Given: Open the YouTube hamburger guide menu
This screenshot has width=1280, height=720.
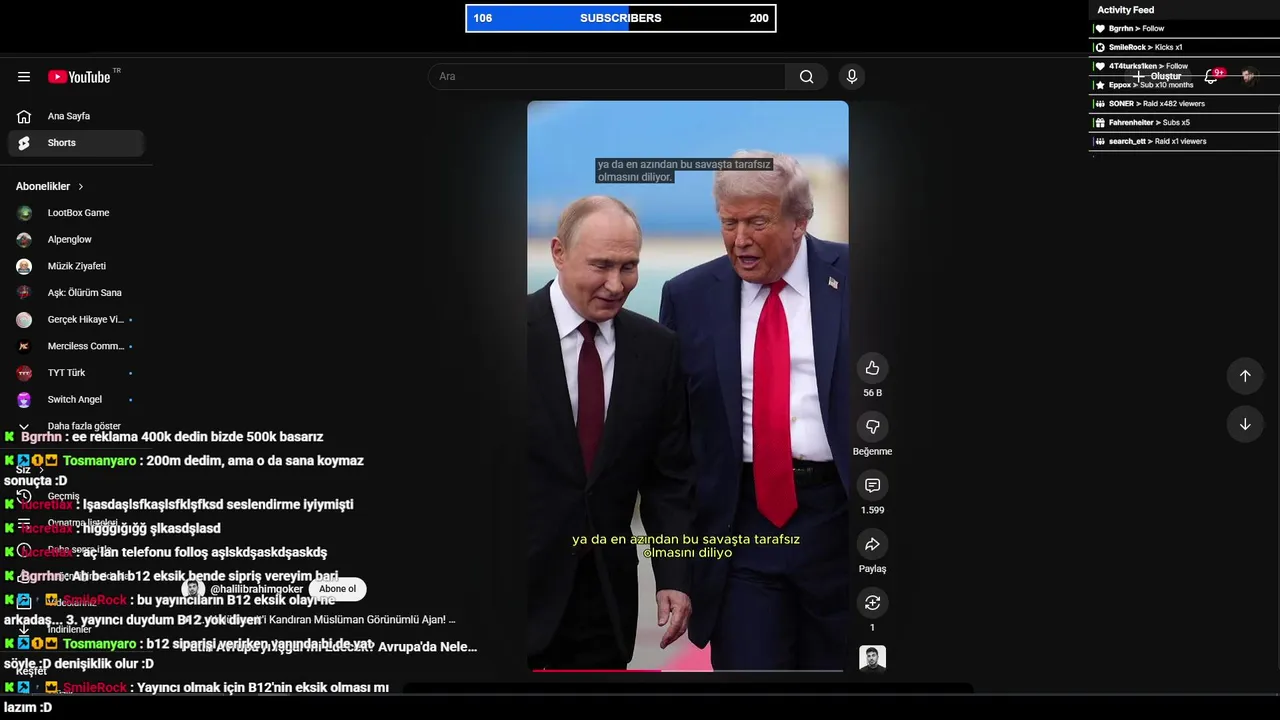Looking at the screenshot, I should click(x=24, y=77).
